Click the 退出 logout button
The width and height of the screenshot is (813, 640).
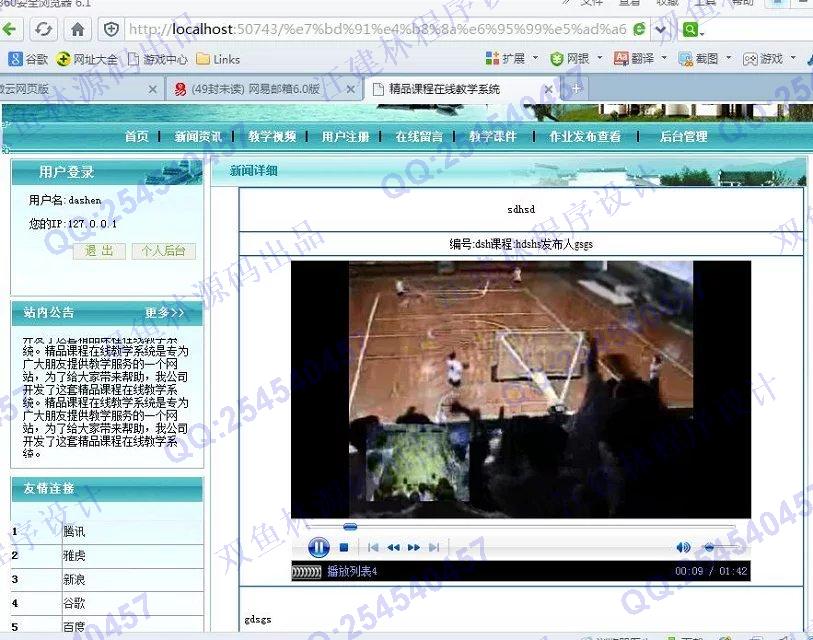tap(99, 251)
